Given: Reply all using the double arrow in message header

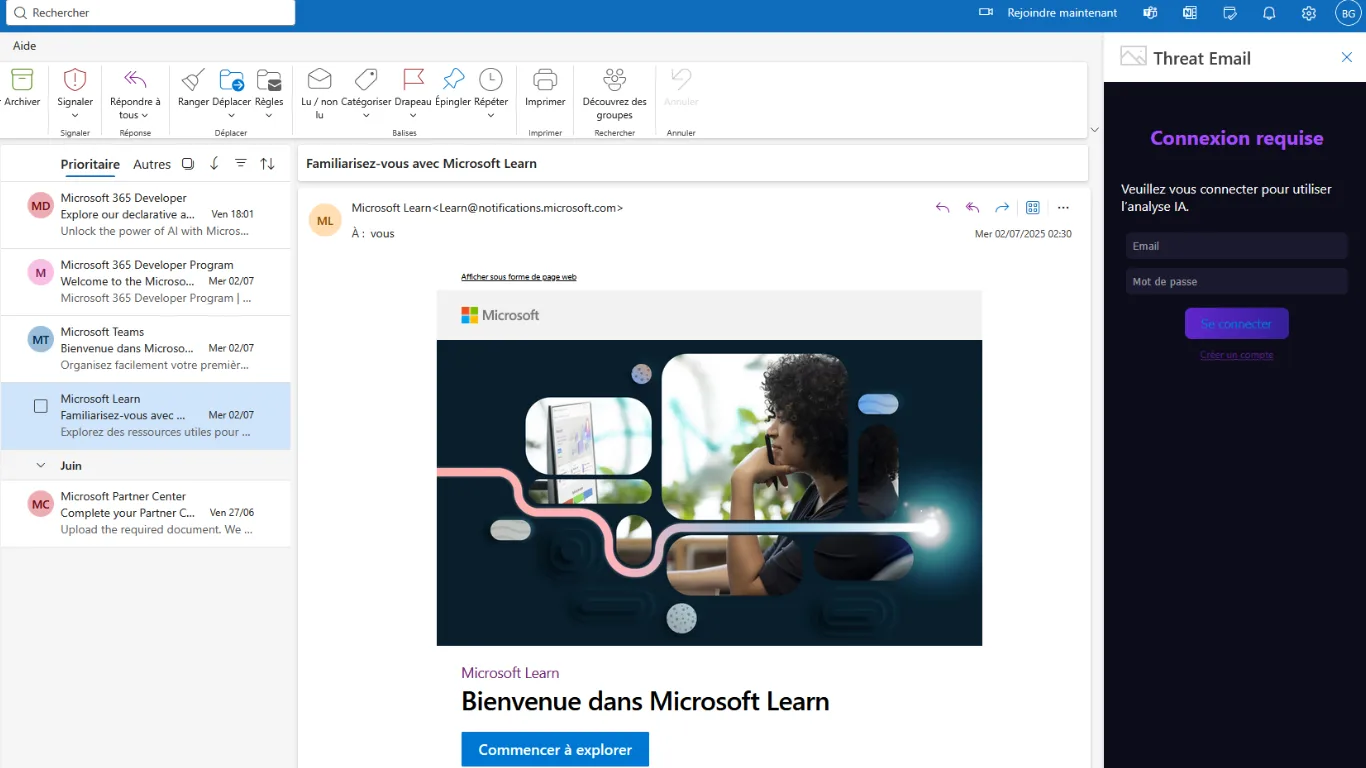Looking at the screenshot, I should click(972, 208).
